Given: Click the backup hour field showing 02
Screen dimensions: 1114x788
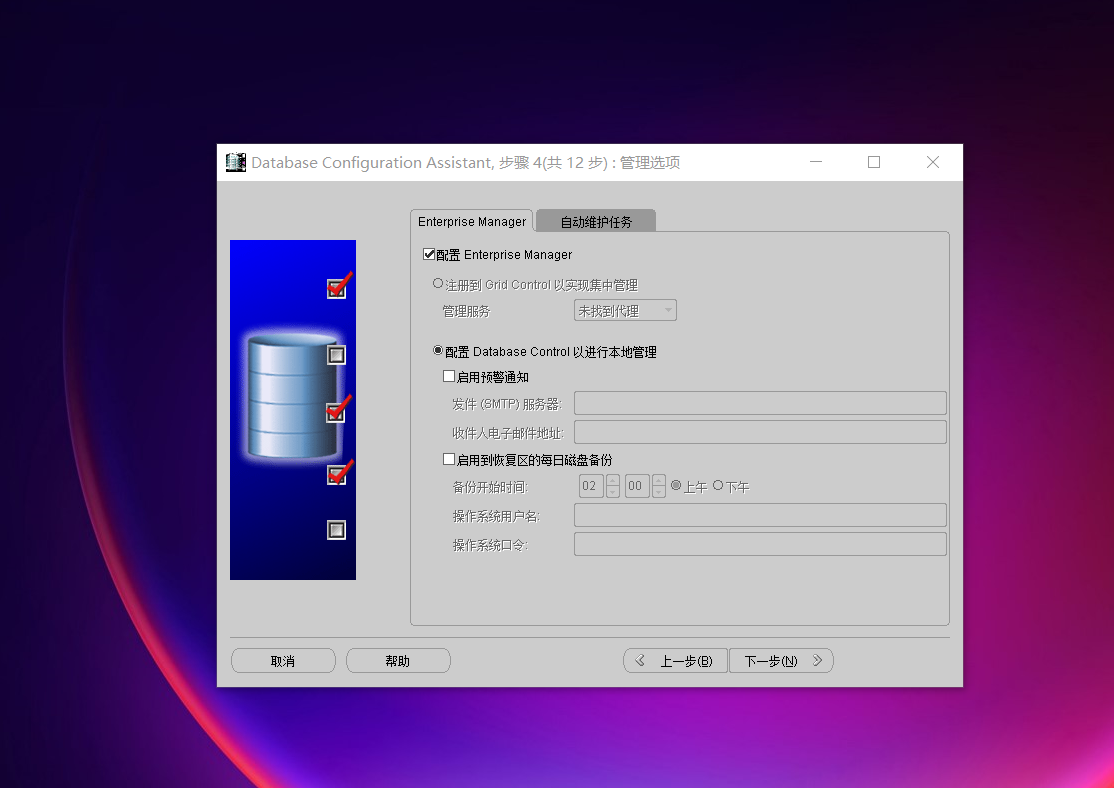Looking at the screenshot, I should (x=591, y=486).
